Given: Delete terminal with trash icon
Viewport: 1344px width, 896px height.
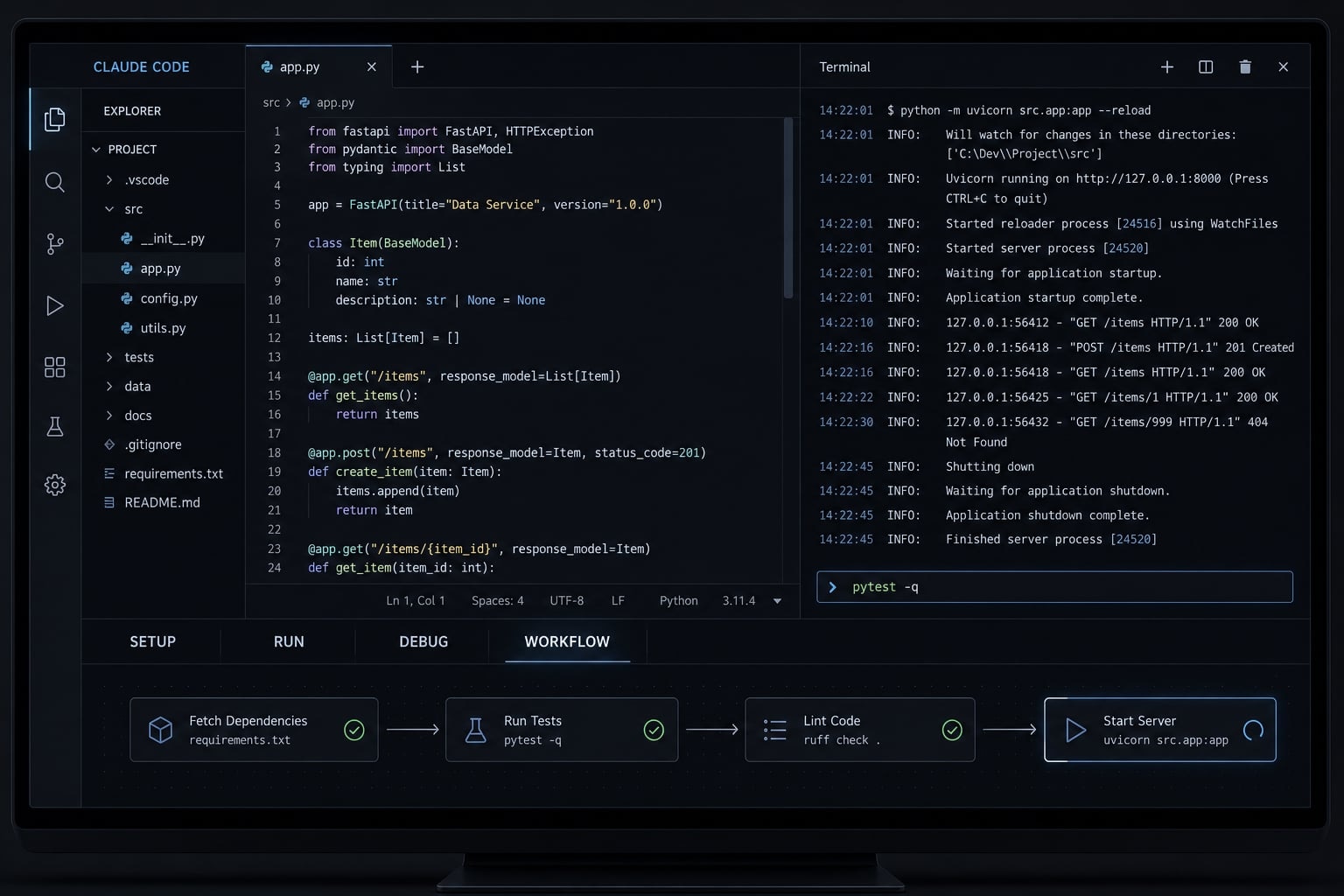Looking at the screenshot, I should tap(1245, 66).
